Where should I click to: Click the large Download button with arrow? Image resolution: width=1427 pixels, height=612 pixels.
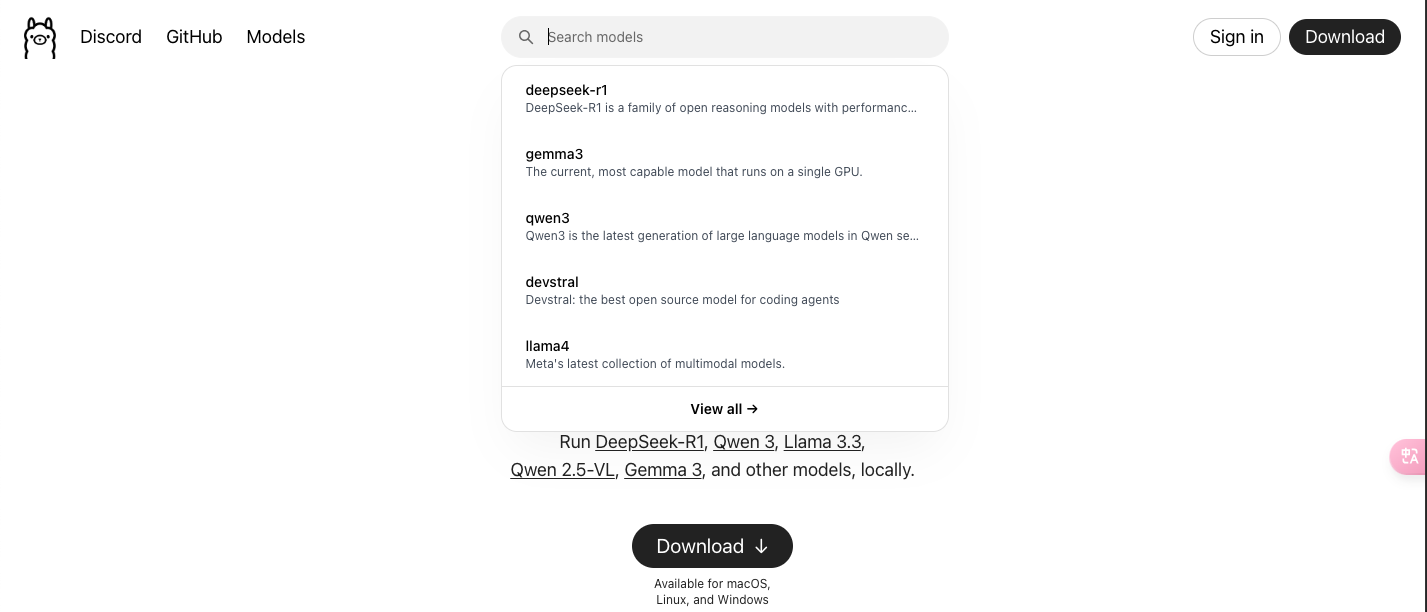pos(712,546)
